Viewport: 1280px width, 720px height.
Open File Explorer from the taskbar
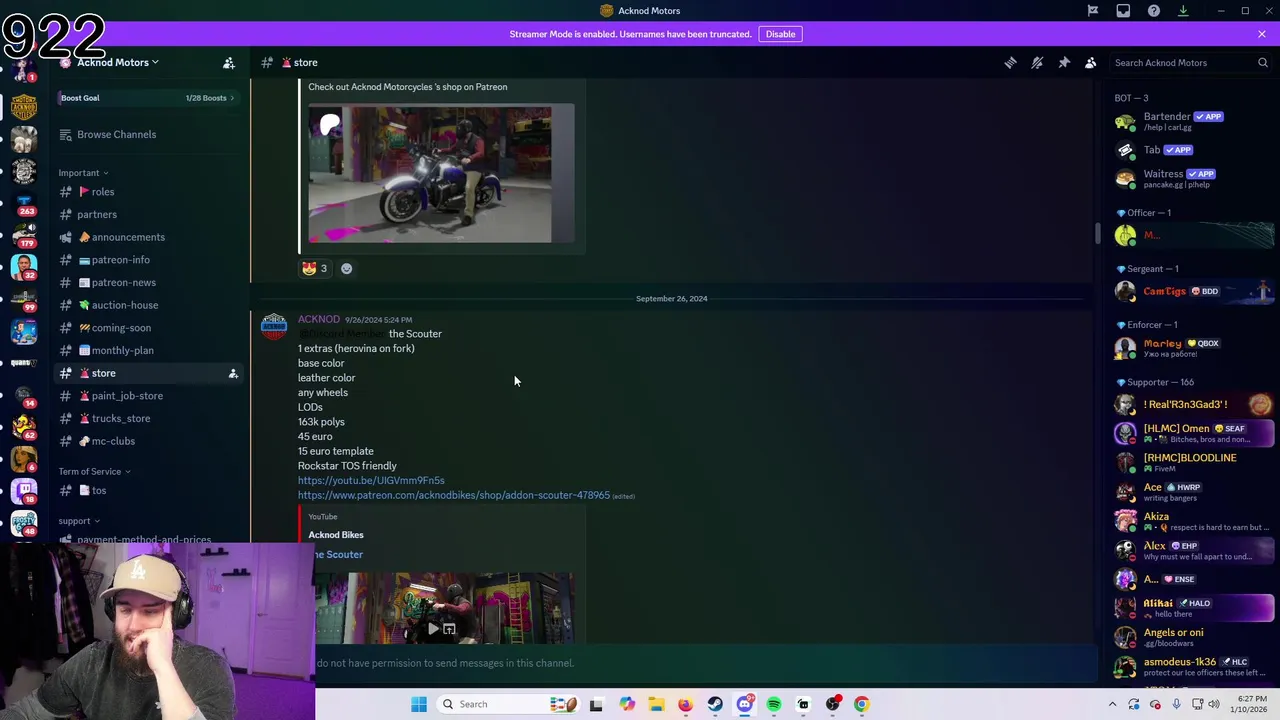[656, 704]
